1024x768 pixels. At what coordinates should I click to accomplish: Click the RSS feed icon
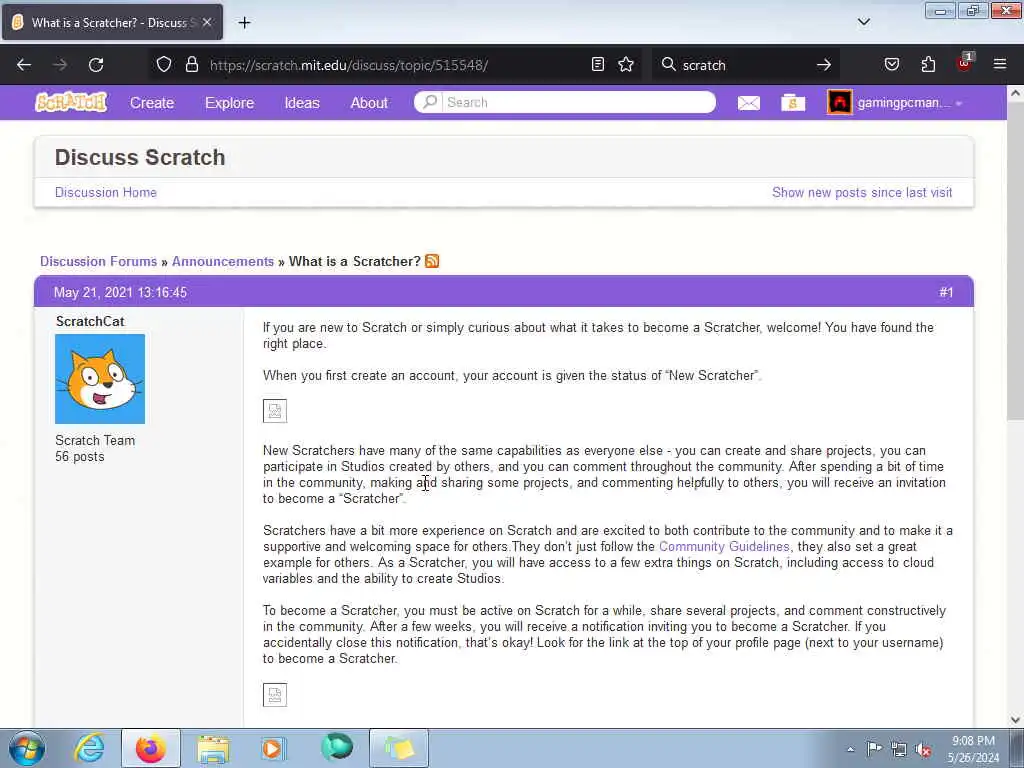[x=432, y=261]
